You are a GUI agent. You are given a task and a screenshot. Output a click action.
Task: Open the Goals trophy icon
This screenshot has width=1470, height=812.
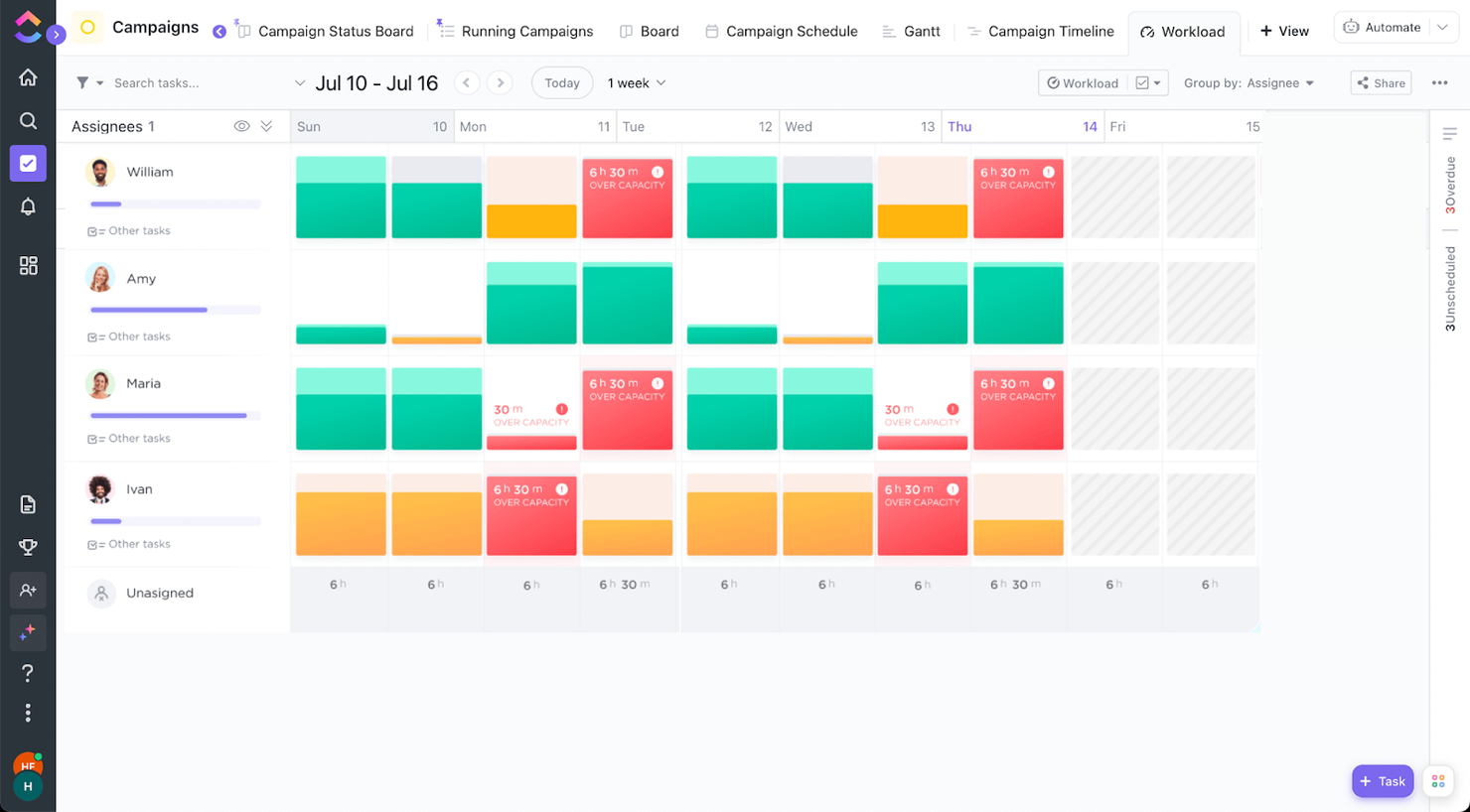pos(28,547)
